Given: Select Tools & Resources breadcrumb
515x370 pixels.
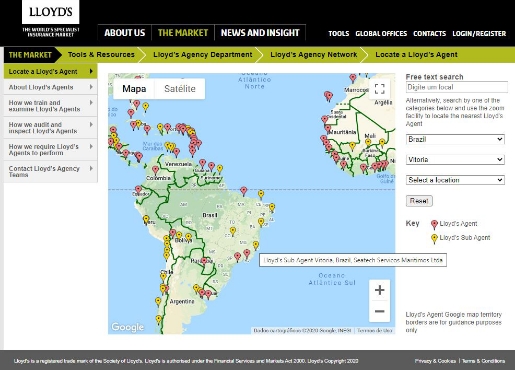Looking at the screenshot, I should point(101,55).
